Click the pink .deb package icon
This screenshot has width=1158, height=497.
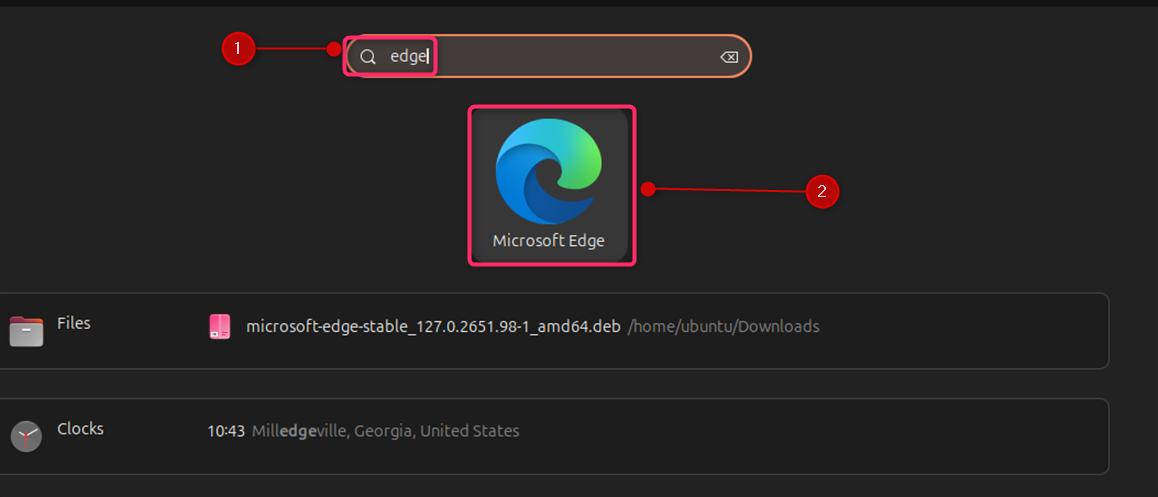(x=220, y=327)
